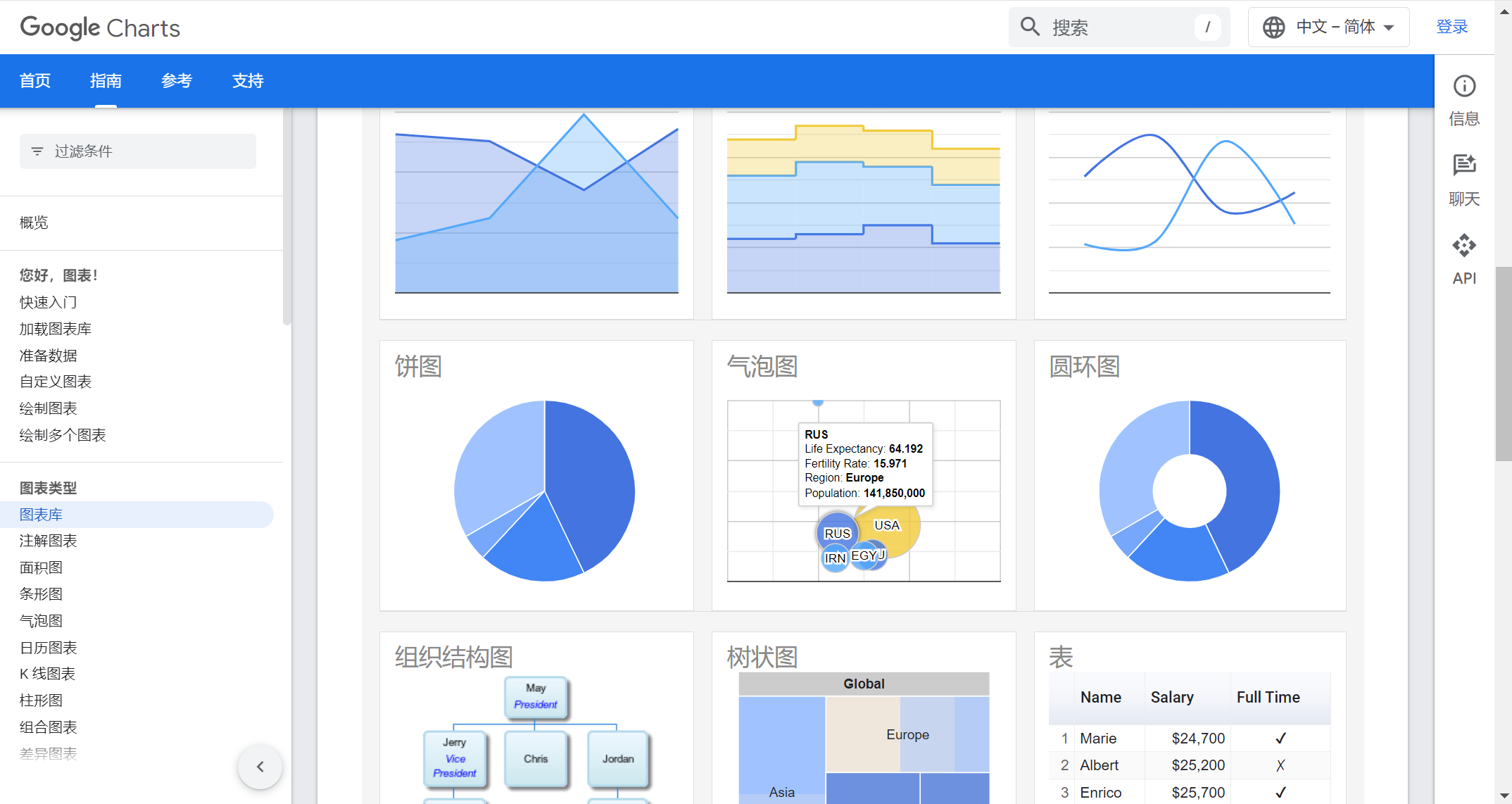This screenshot has width=1512, height=804.
Task: Click the search magnifier icon
Action: (x=1031, y=27)
